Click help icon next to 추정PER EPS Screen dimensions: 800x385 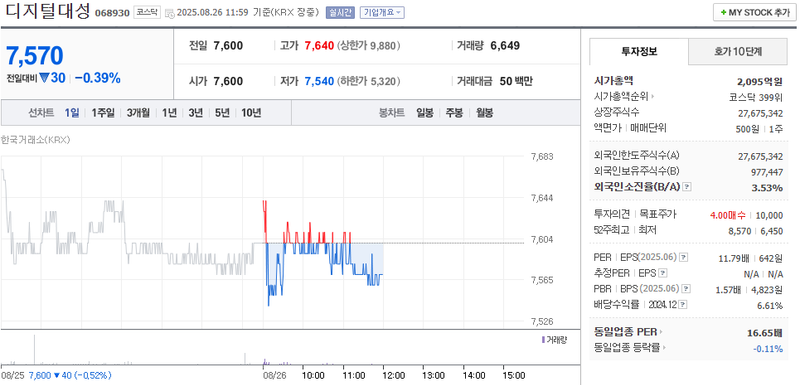[x=663, y=273]
